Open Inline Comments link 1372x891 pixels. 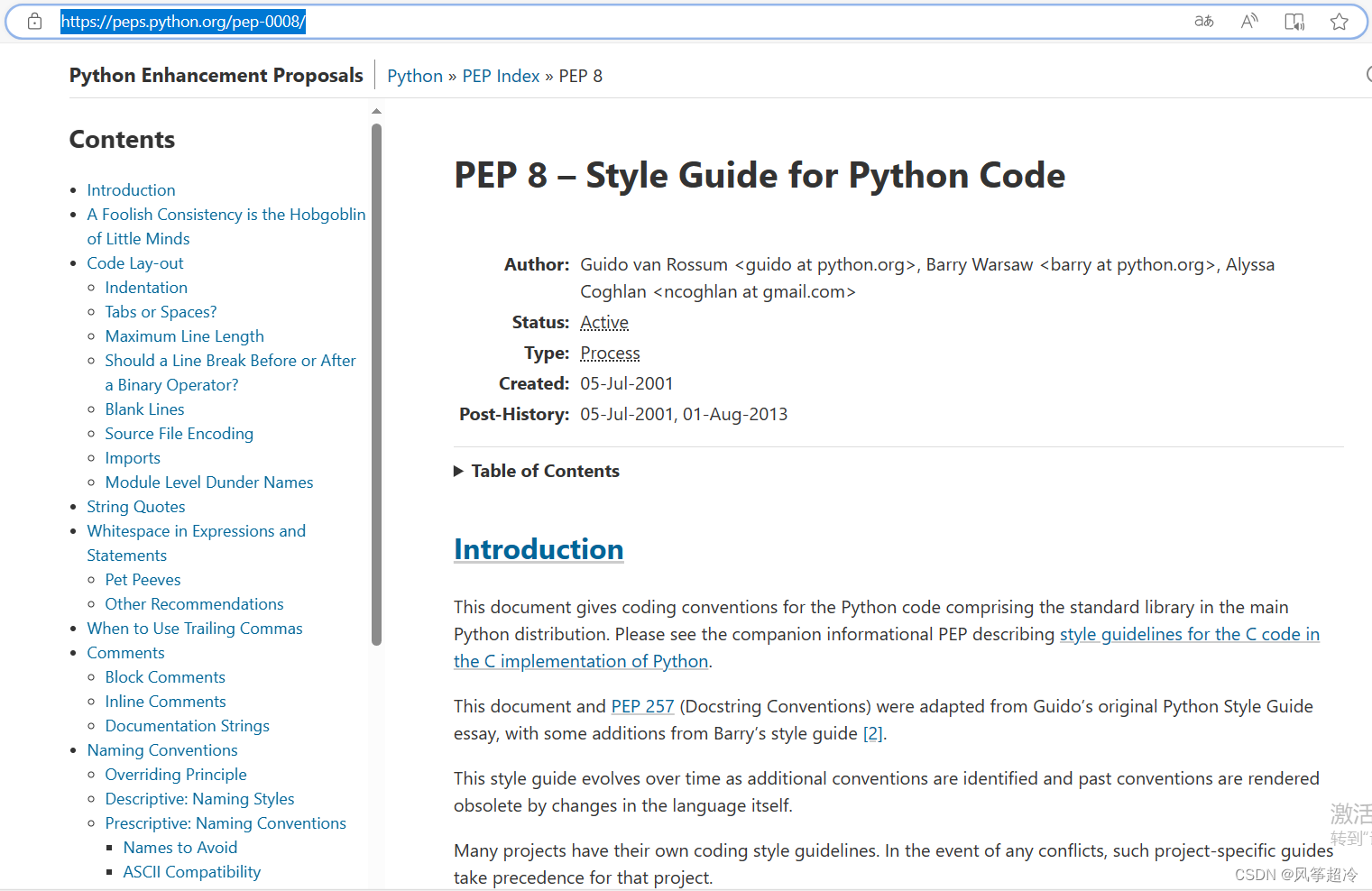165,702
